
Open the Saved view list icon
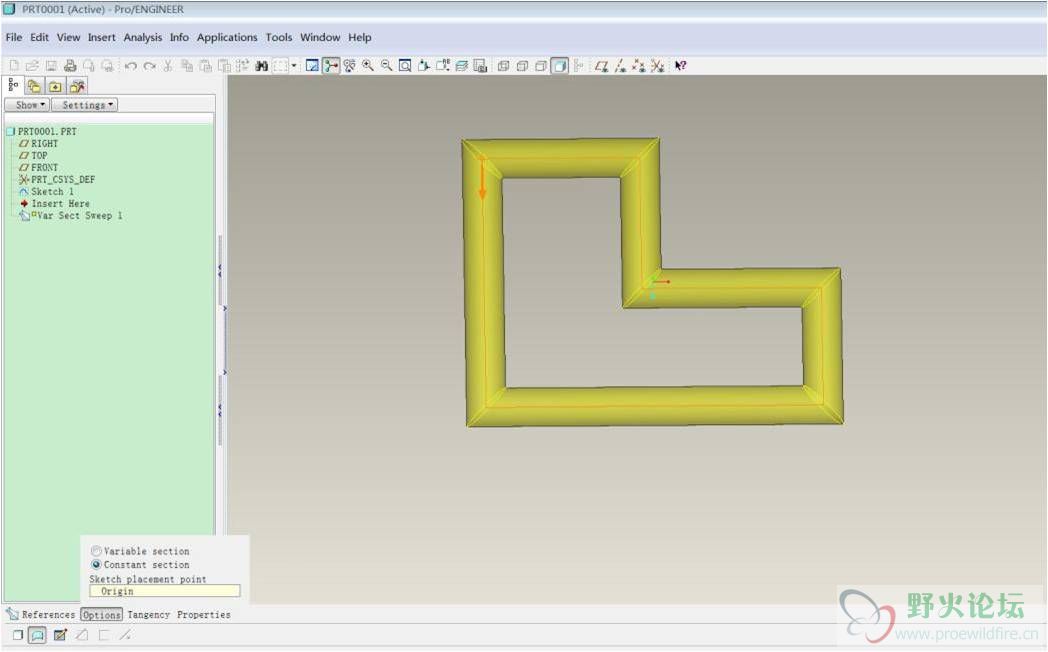click(442, 65)
